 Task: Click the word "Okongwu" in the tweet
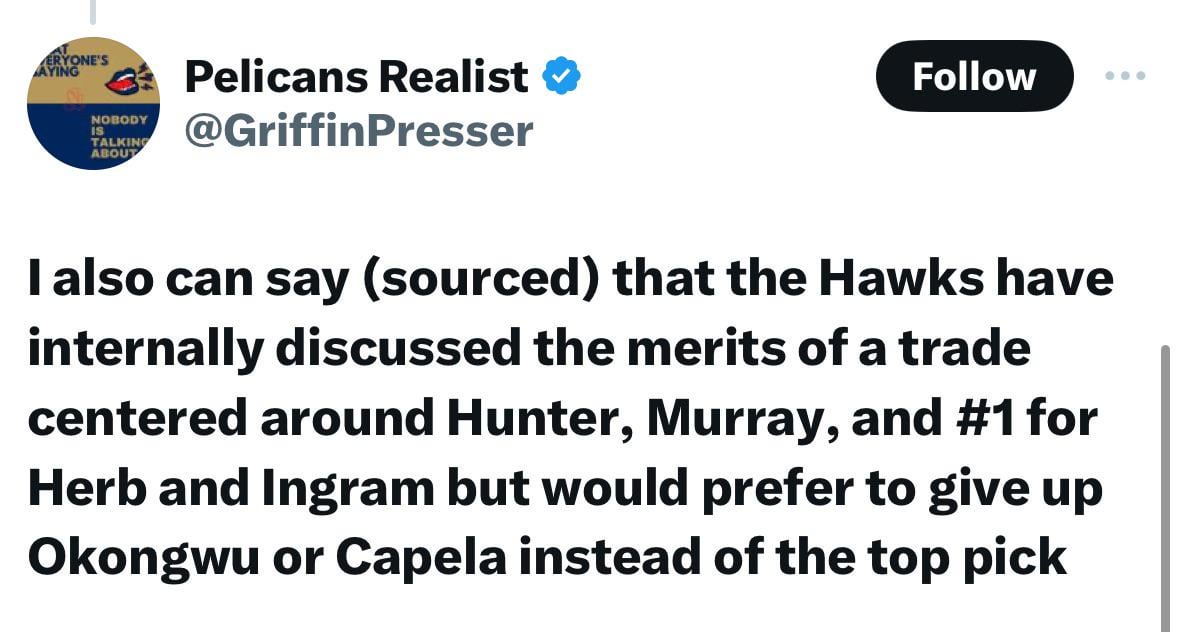pyautogui.click(x=135, y=558)
